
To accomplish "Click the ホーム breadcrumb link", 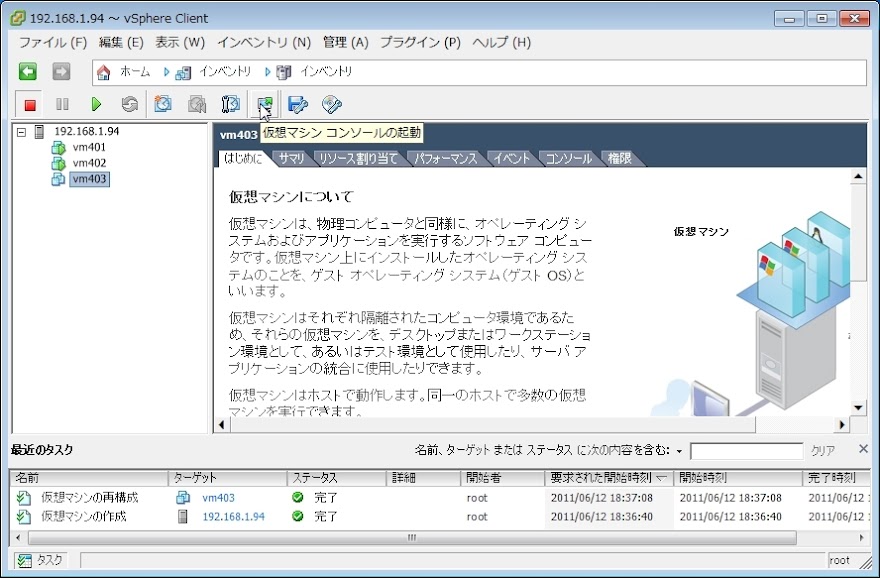I will pos(135,72).
